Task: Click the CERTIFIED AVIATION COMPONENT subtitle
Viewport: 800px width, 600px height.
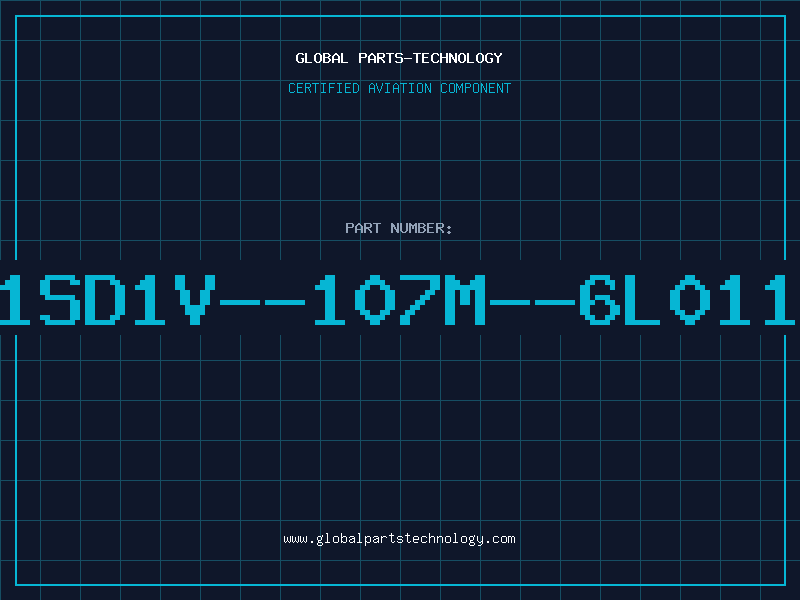Action: pyautogui.click(x=399, y=88)
